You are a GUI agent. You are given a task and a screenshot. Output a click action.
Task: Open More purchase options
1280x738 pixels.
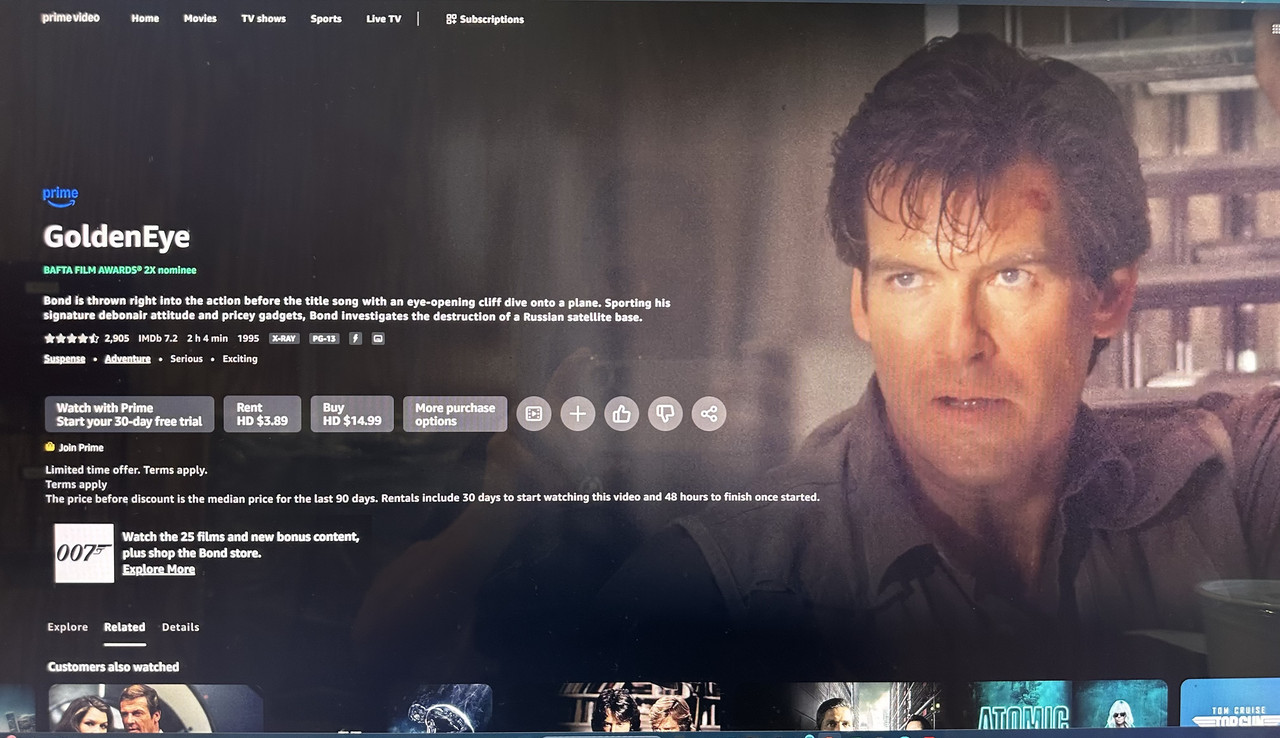(x=455, y=414)
